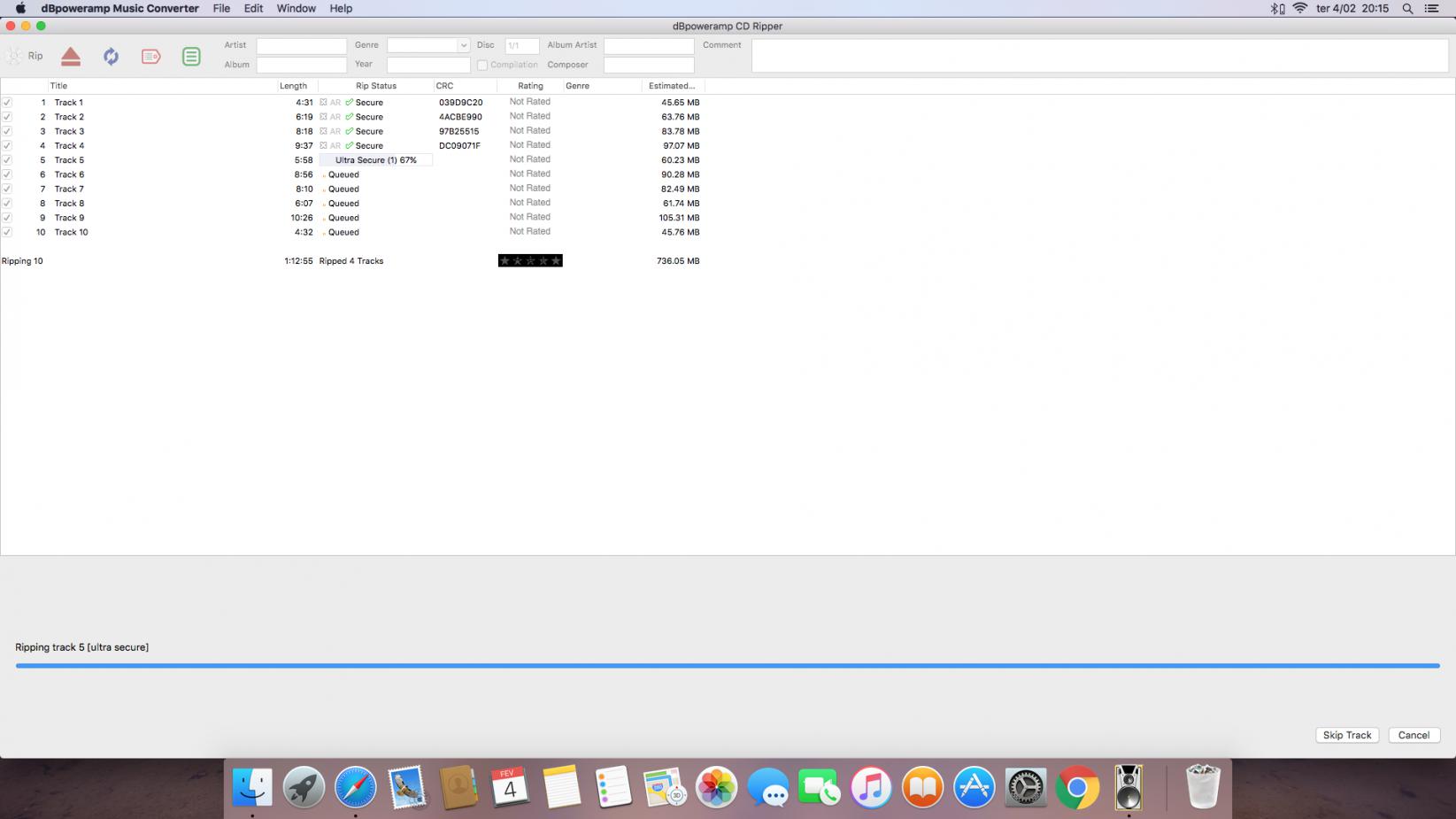Click the Eject disc icon
1456x819 pixels.
coord(71,57)
